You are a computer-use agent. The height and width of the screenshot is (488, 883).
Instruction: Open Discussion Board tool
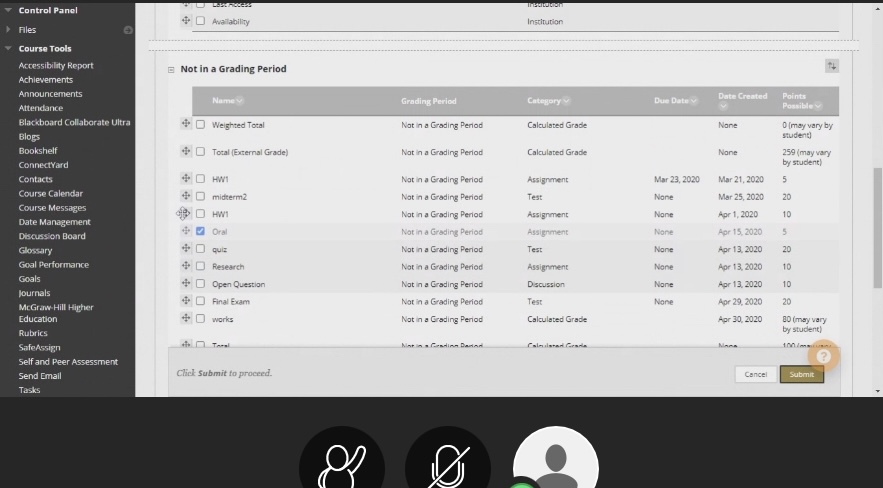[52, 236]
